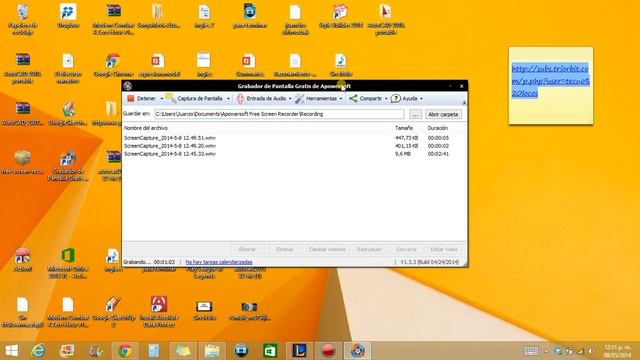
Task: Select the Papelera de reciclaje desktop icon
Action: point(22,18)
